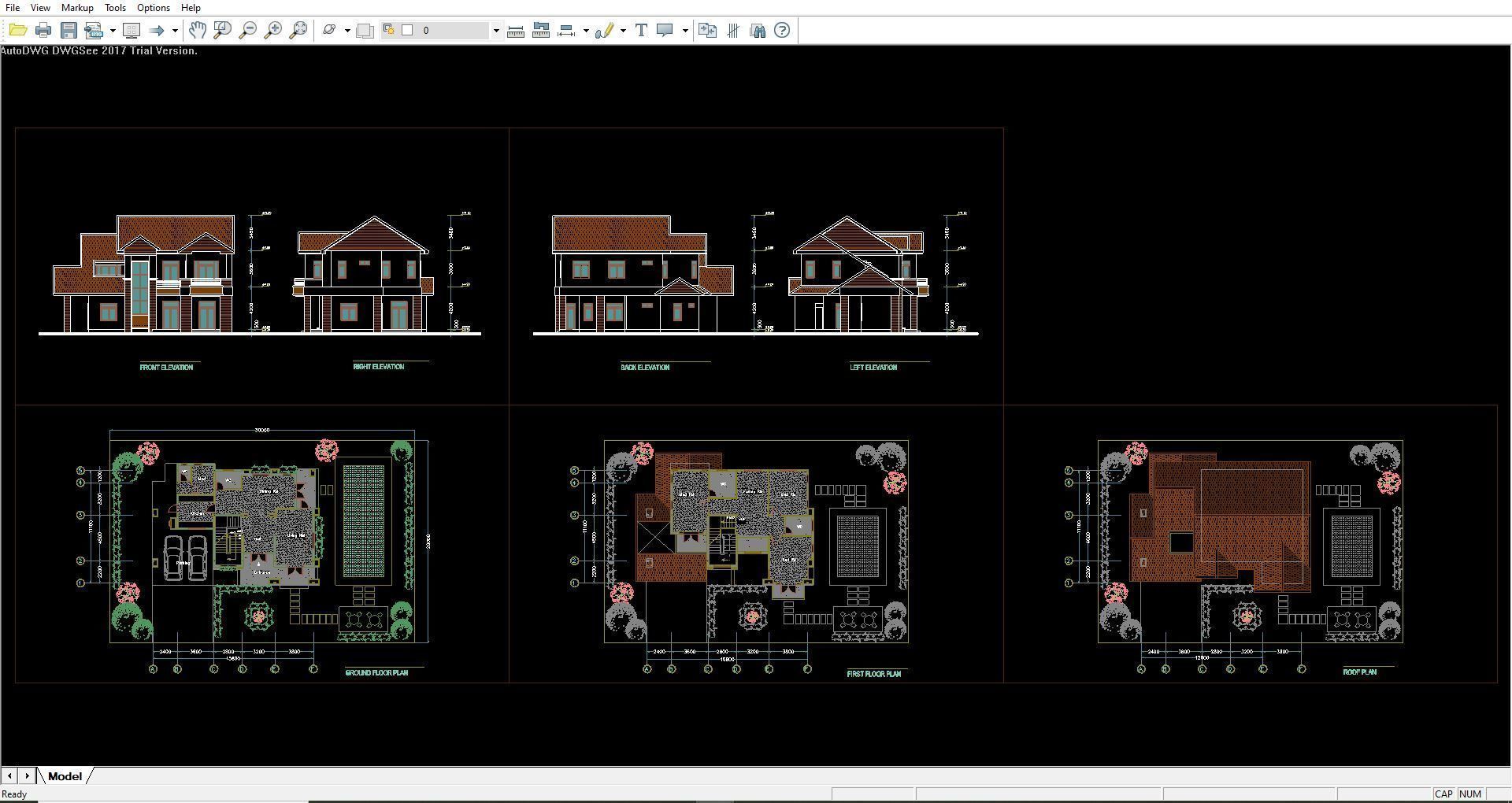Screen dimensions: 1512x803
Task: Click the tally marks icon
Action: coord(733,31)
